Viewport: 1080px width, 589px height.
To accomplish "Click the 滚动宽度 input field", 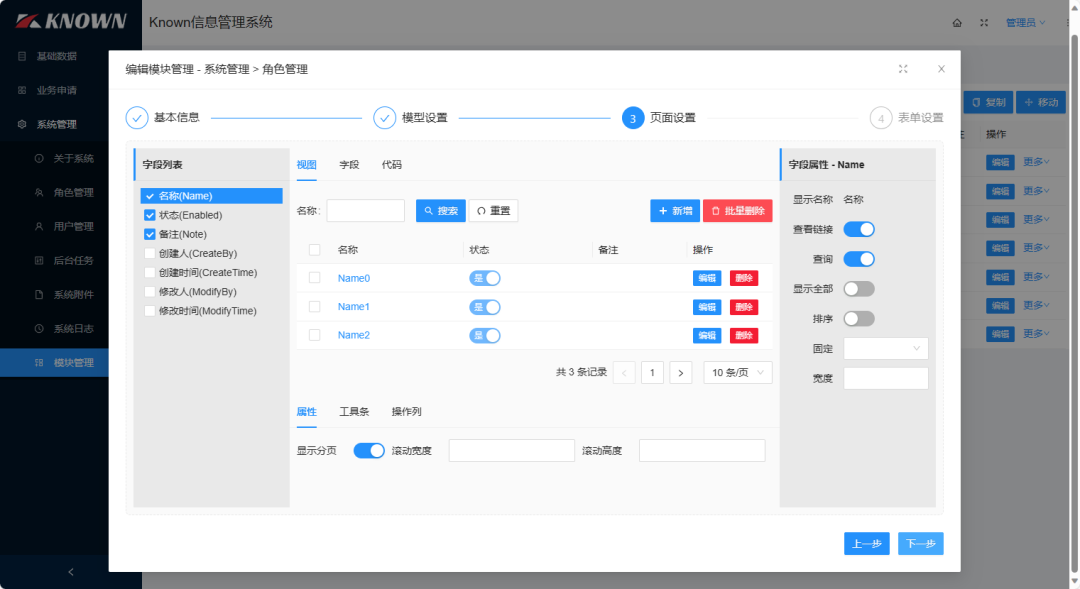I will (511, 451).
